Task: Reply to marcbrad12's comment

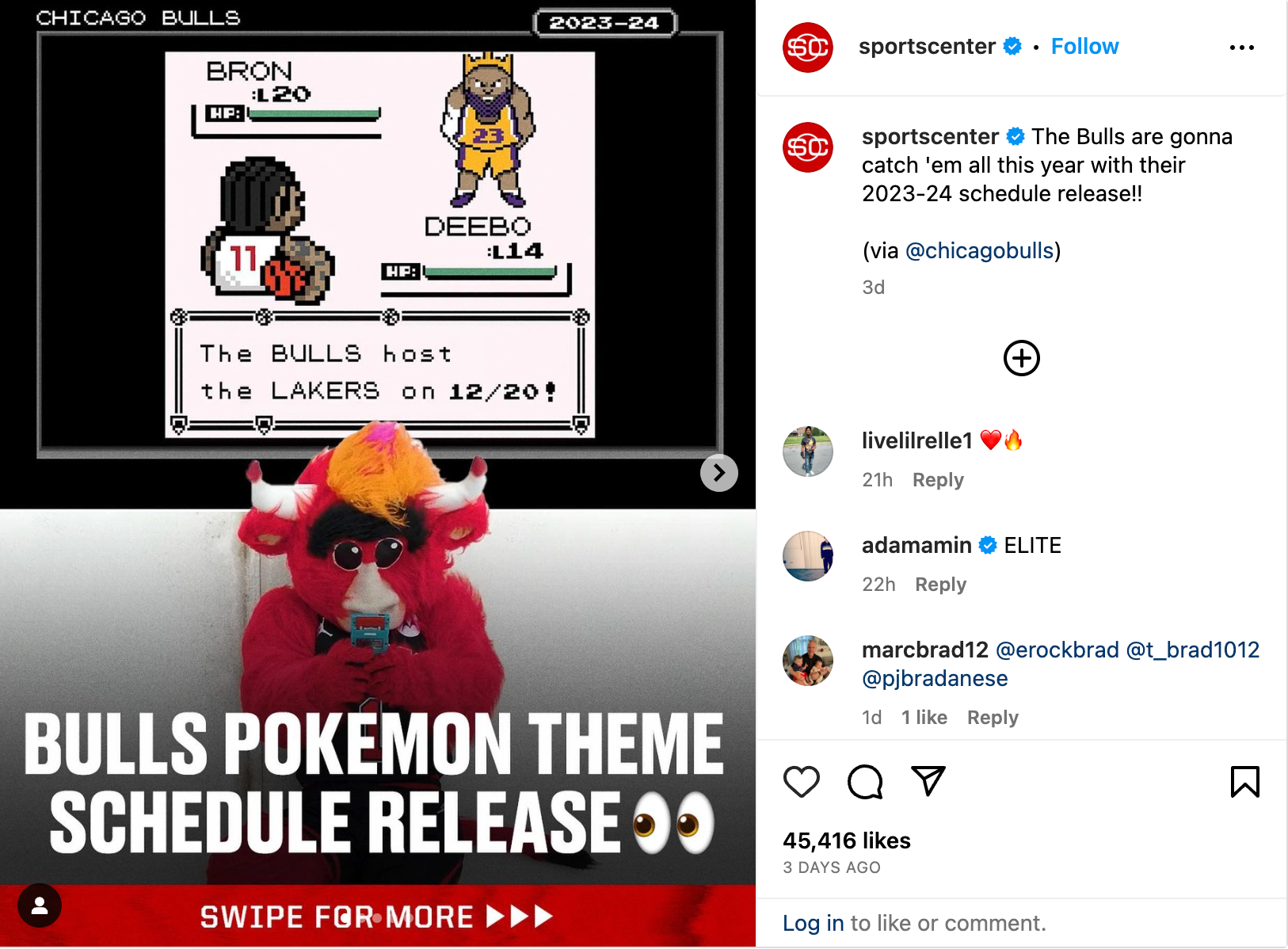Action: (x=993, y=718)
